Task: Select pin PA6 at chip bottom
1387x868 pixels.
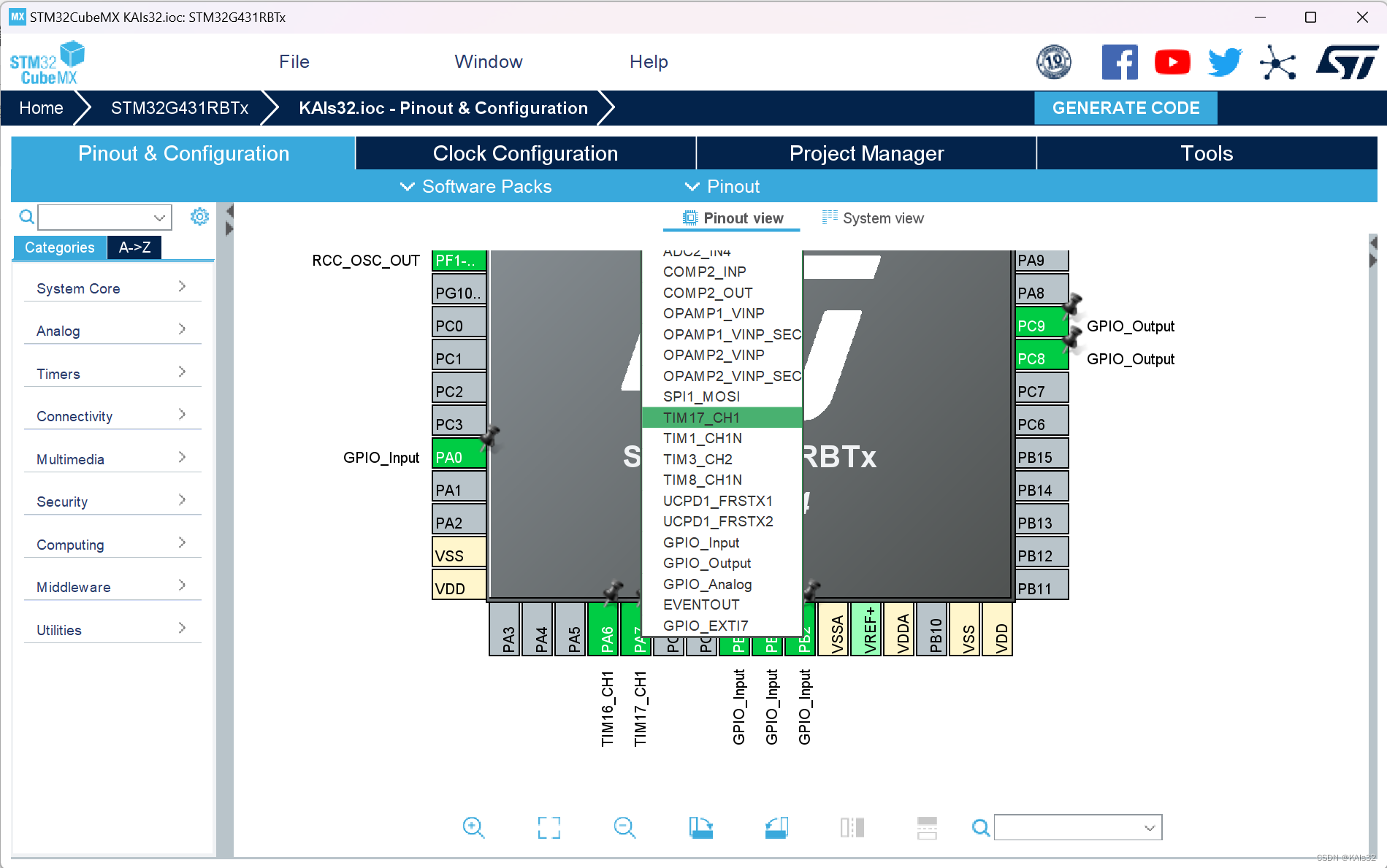Action: (603, 629)
